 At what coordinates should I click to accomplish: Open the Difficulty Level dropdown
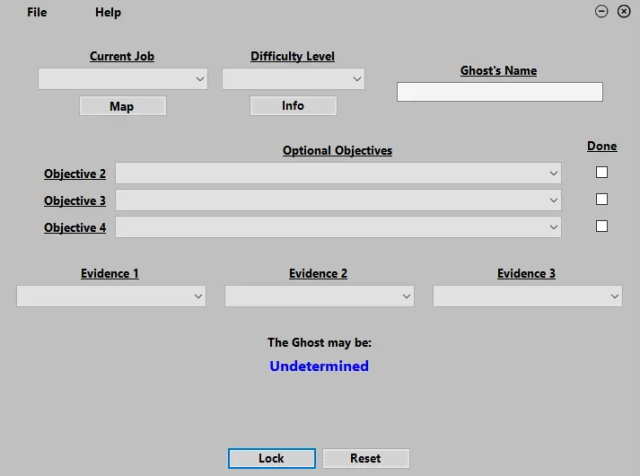(x=293, y=78)
